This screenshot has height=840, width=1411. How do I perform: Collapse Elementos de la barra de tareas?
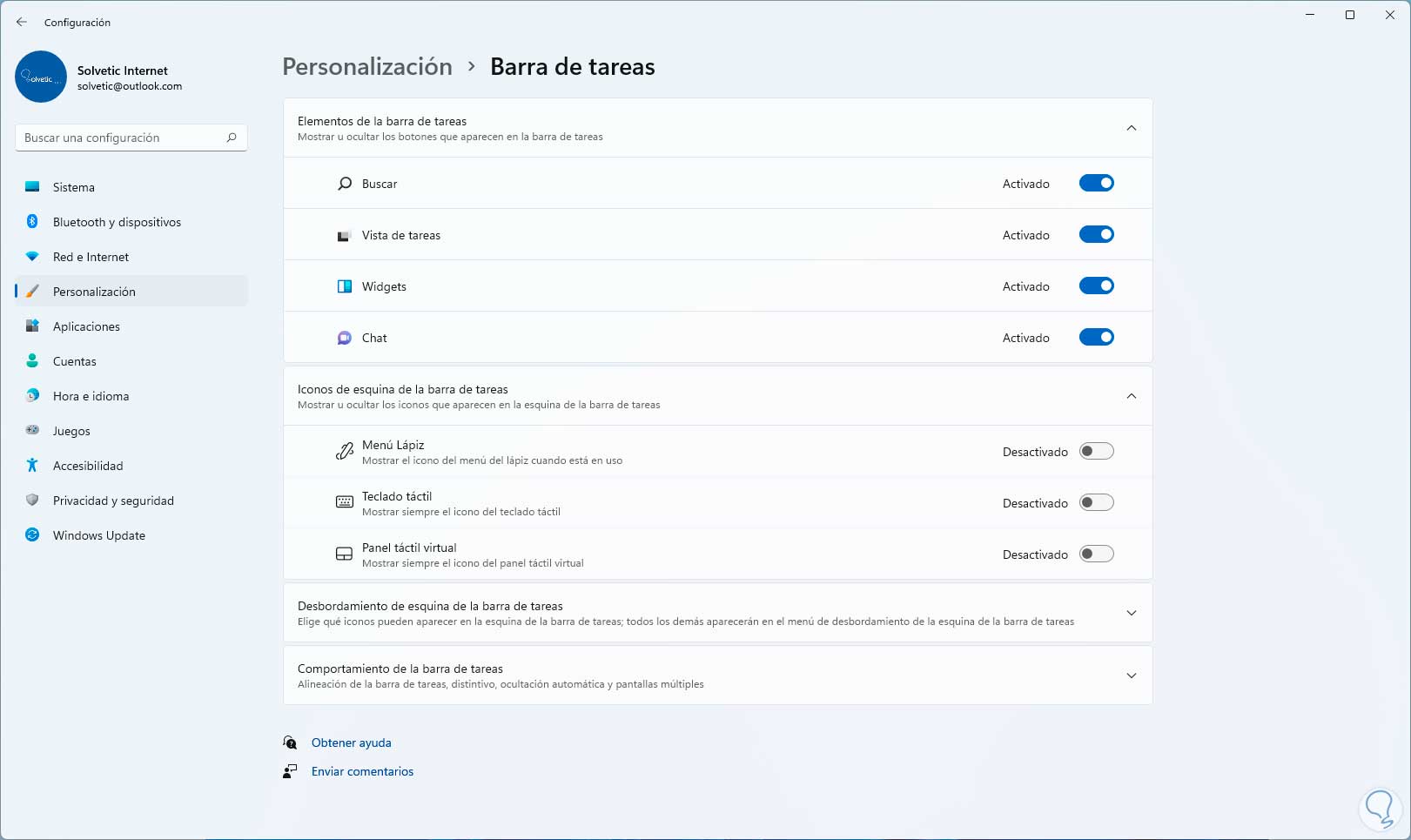(x=1131, y=128)
